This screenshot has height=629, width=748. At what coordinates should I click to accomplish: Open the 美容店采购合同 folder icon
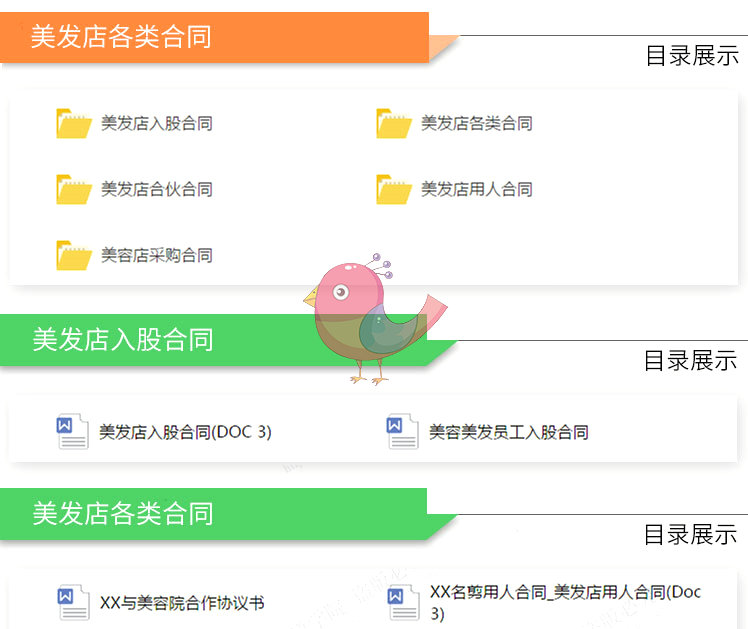pos(73,256)
